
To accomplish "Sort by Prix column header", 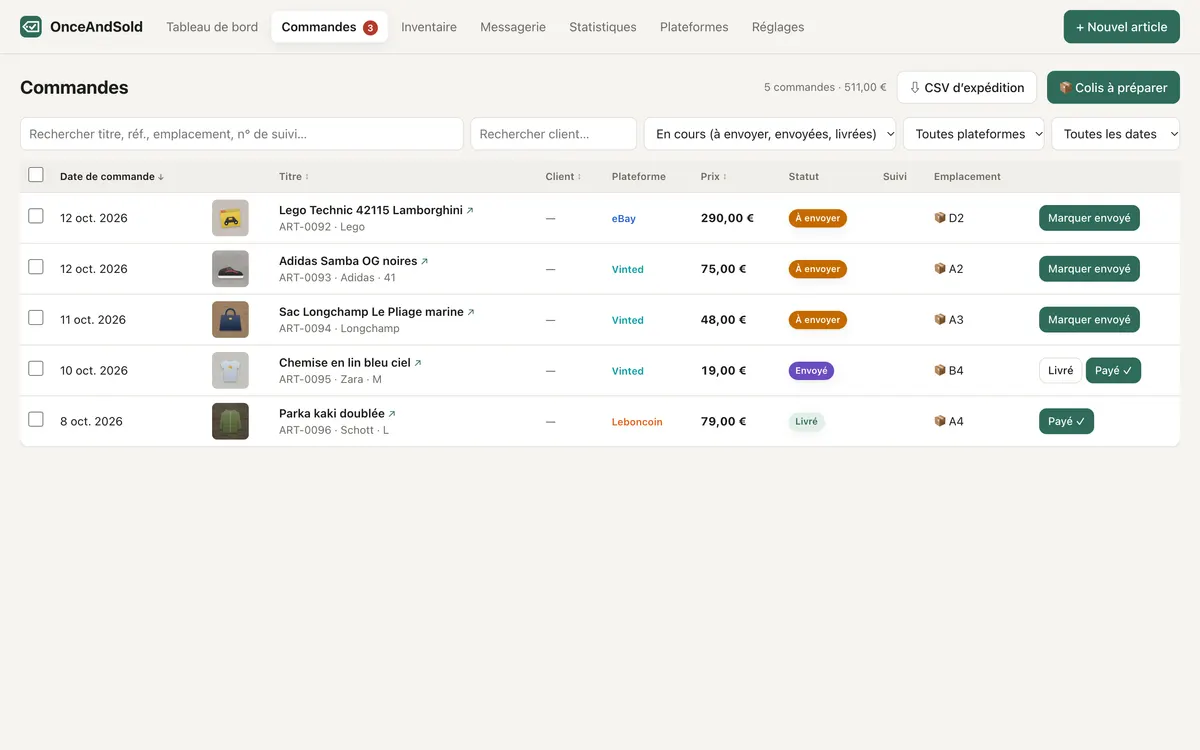I will pos(714,177).
